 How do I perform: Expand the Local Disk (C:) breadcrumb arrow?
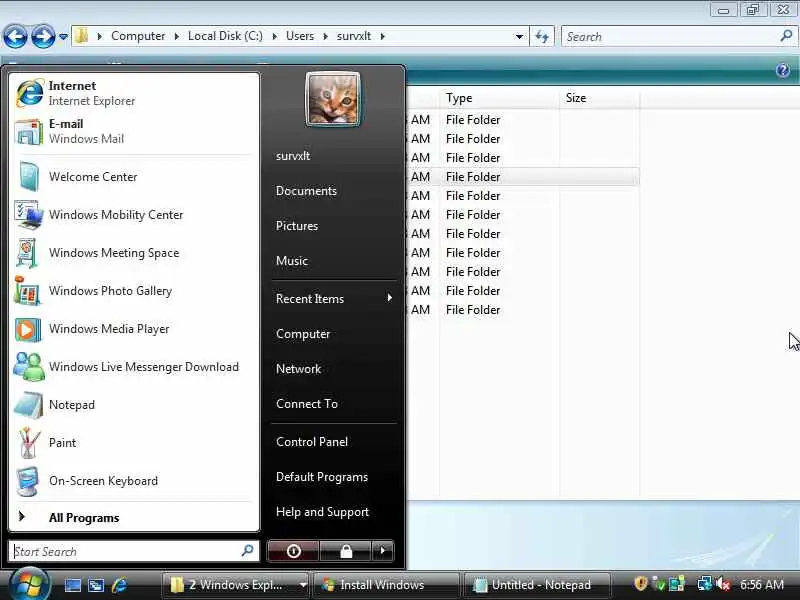tap(274, 36)
